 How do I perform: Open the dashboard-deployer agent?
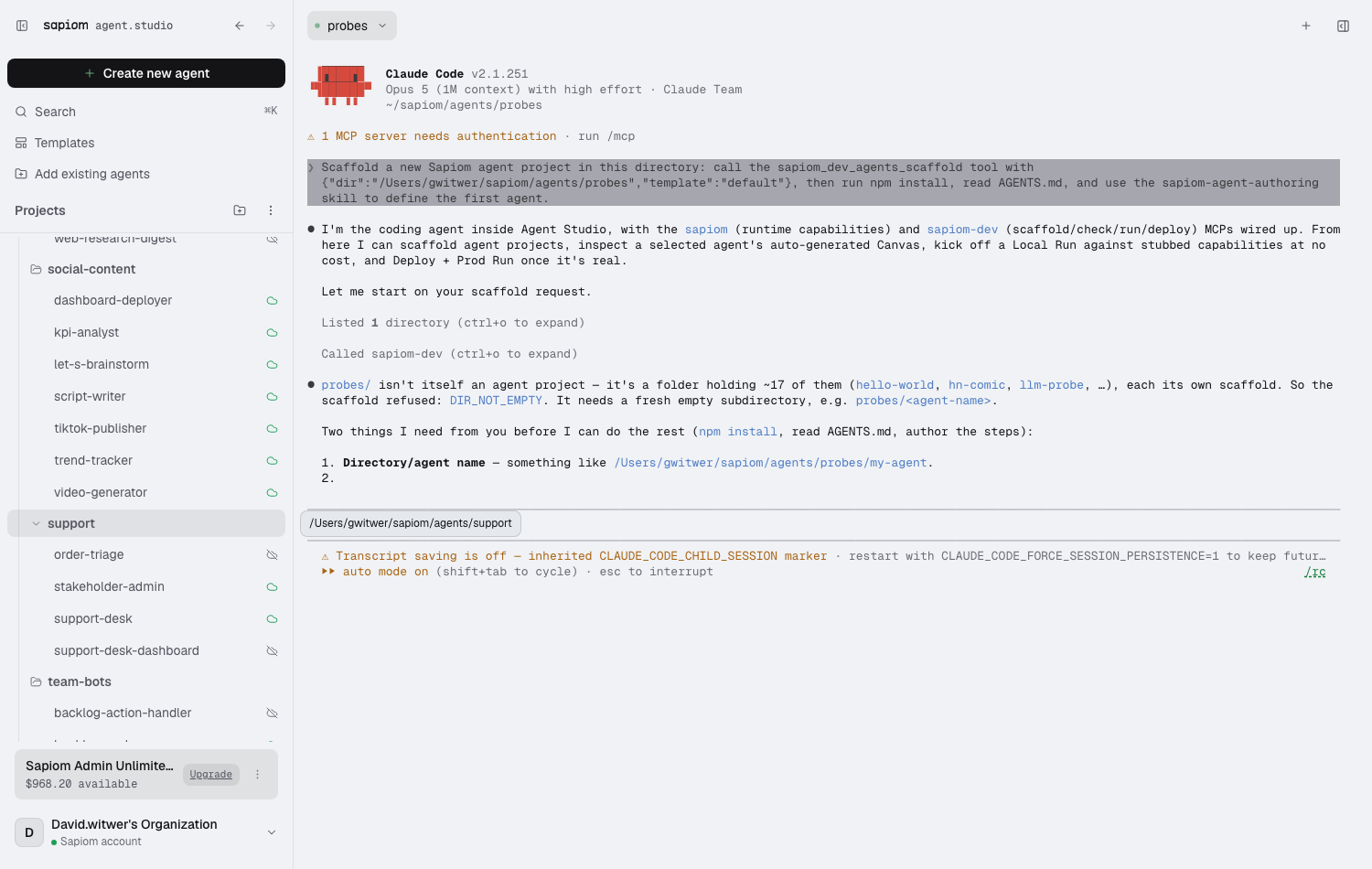click(113, 300)
